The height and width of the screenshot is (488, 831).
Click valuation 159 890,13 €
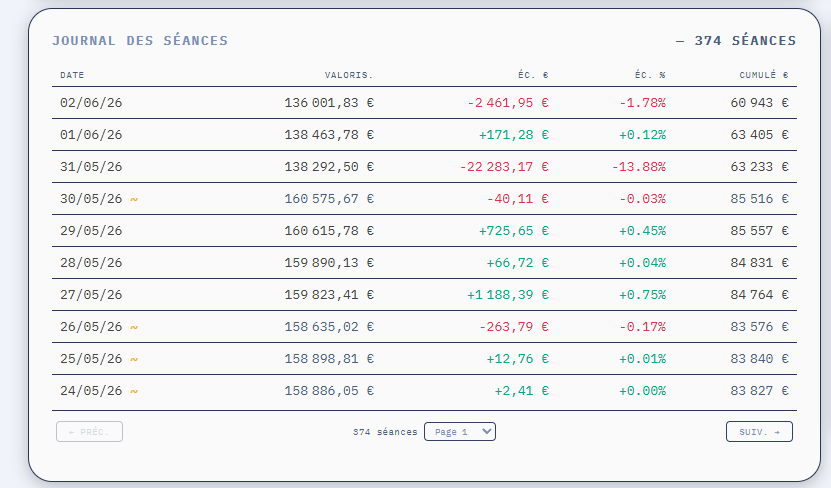[x=329, y=263]
